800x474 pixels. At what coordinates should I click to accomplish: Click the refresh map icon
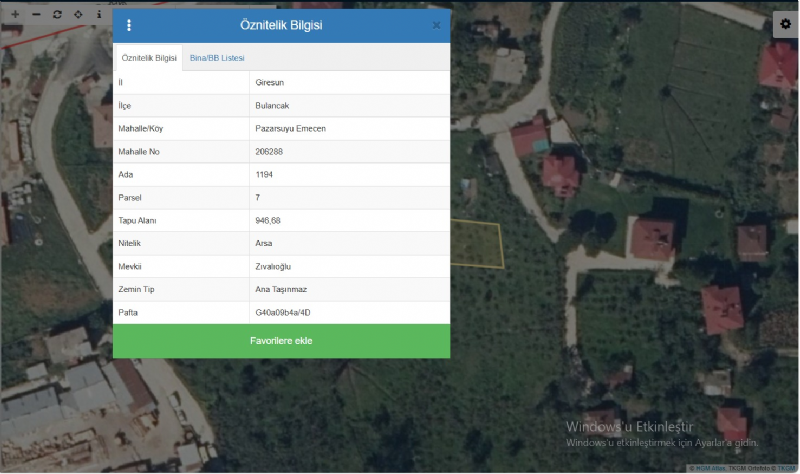(x=57, y=15)
